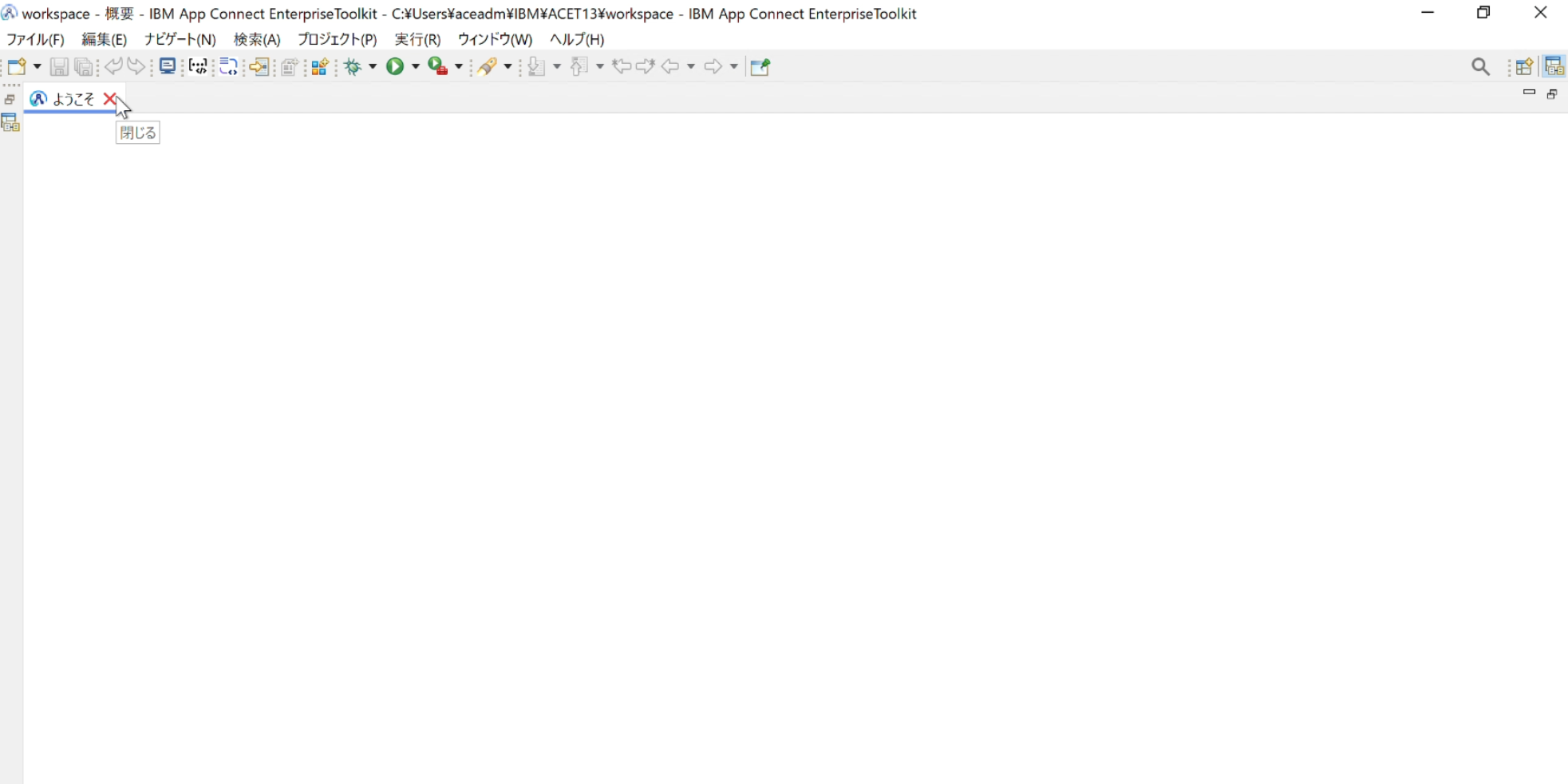This screenshot has width=1568, height=784.
Task: Open the highlighter tool dropdown arrow
Action: pos(508,67)
